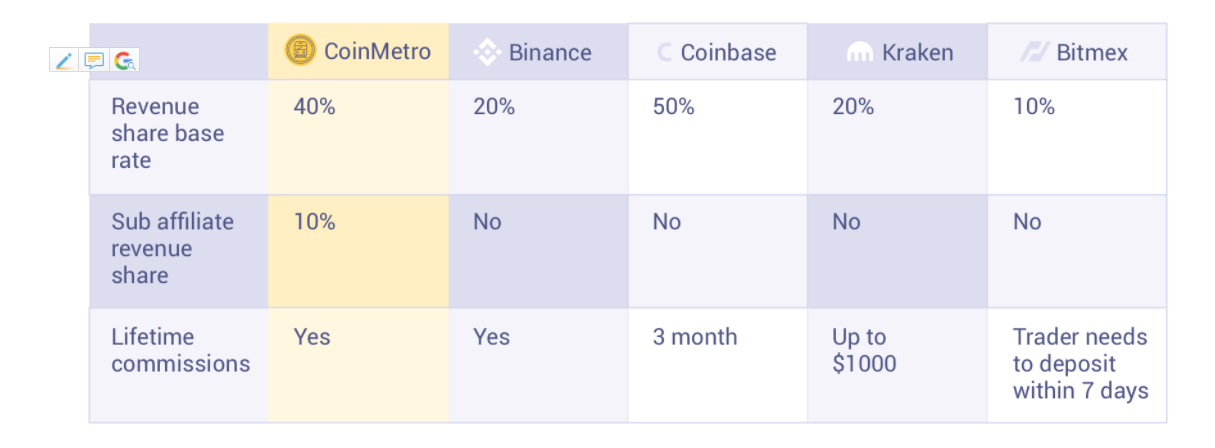Click the Lifetime commissions row label
The height and width of the screenshot is (448, 1215).
pos(180,350)
